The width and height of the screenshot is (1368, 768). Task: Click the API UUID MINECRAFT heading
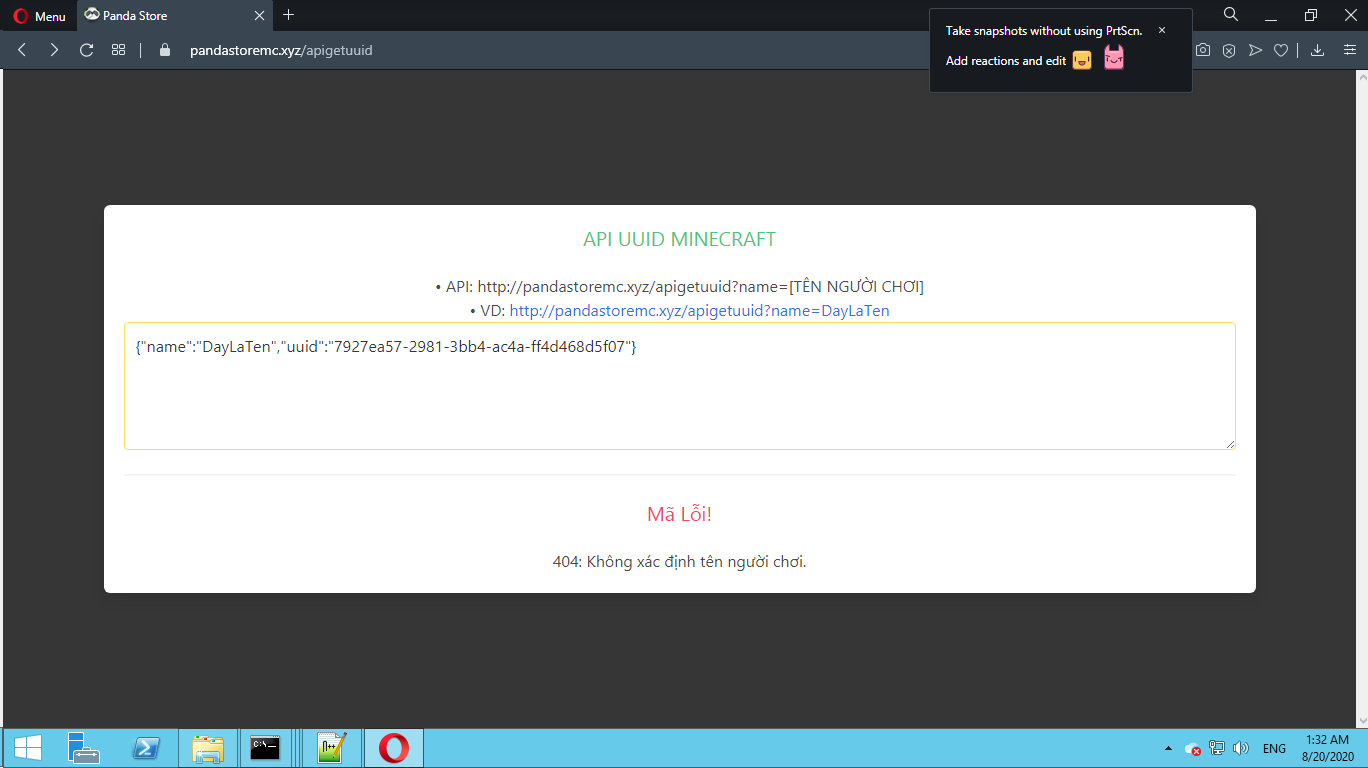(x=680, y=239)
